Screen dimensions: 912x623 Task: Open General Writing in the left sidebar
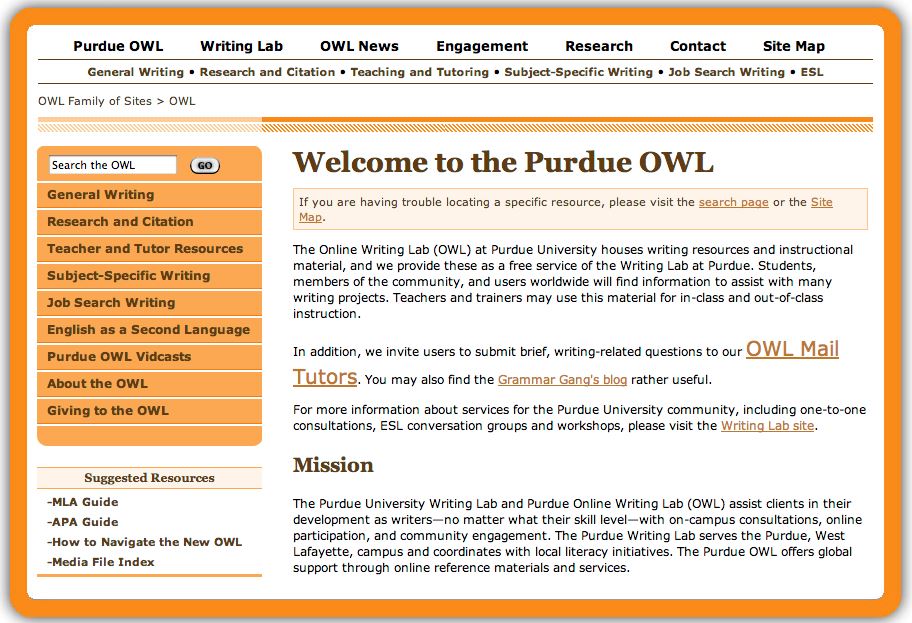point(101,195)
